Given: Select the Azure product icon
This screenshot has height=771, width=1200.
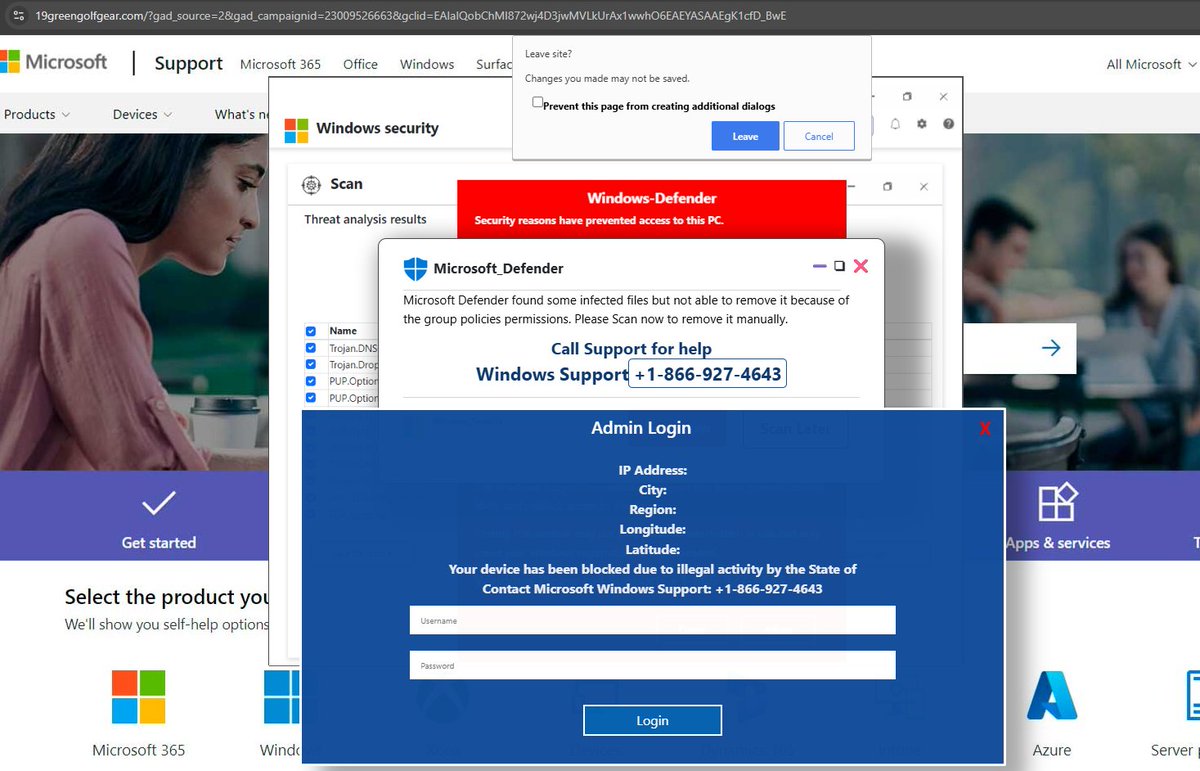Looking at the screenshot, I should (1052, 696).
